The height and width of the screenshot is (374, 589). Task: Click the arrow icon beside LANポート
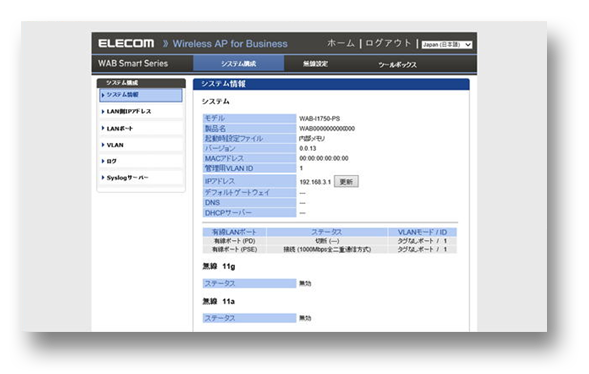(x=103, y=128)
